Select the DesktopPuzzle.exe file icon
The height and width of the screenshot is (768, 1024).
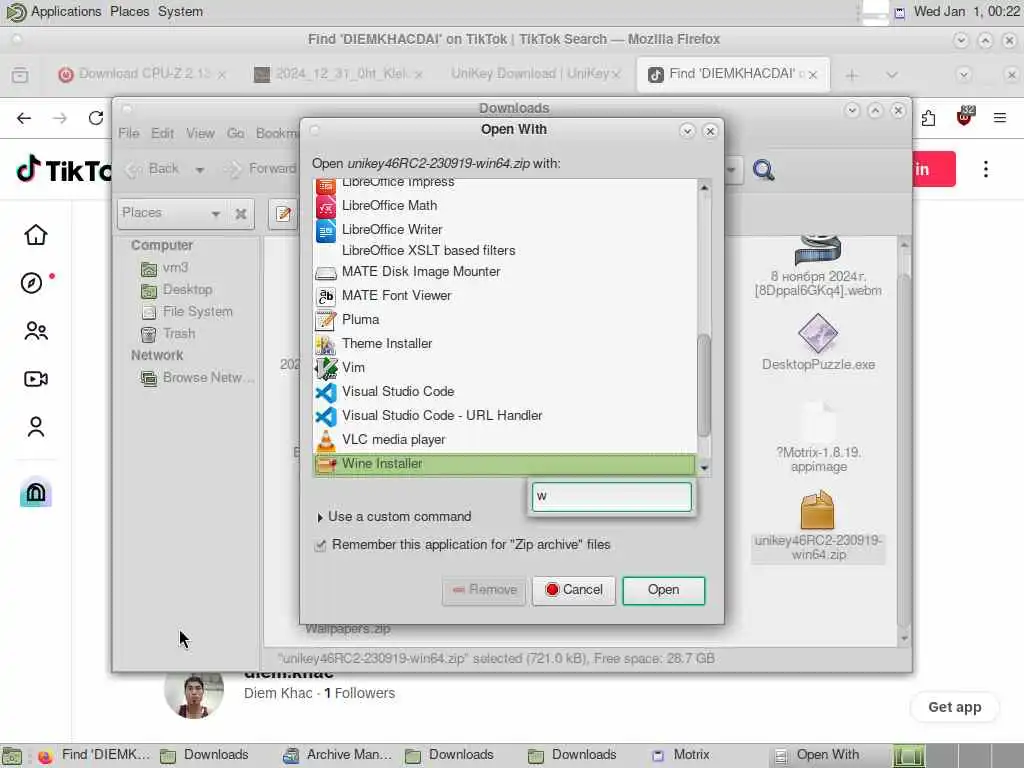818,334
